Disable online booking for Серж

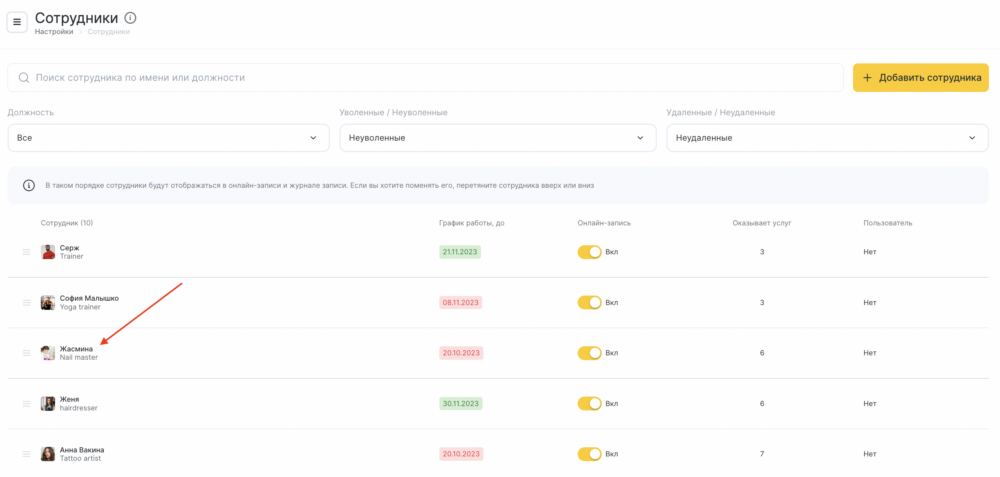pos(589,252)
